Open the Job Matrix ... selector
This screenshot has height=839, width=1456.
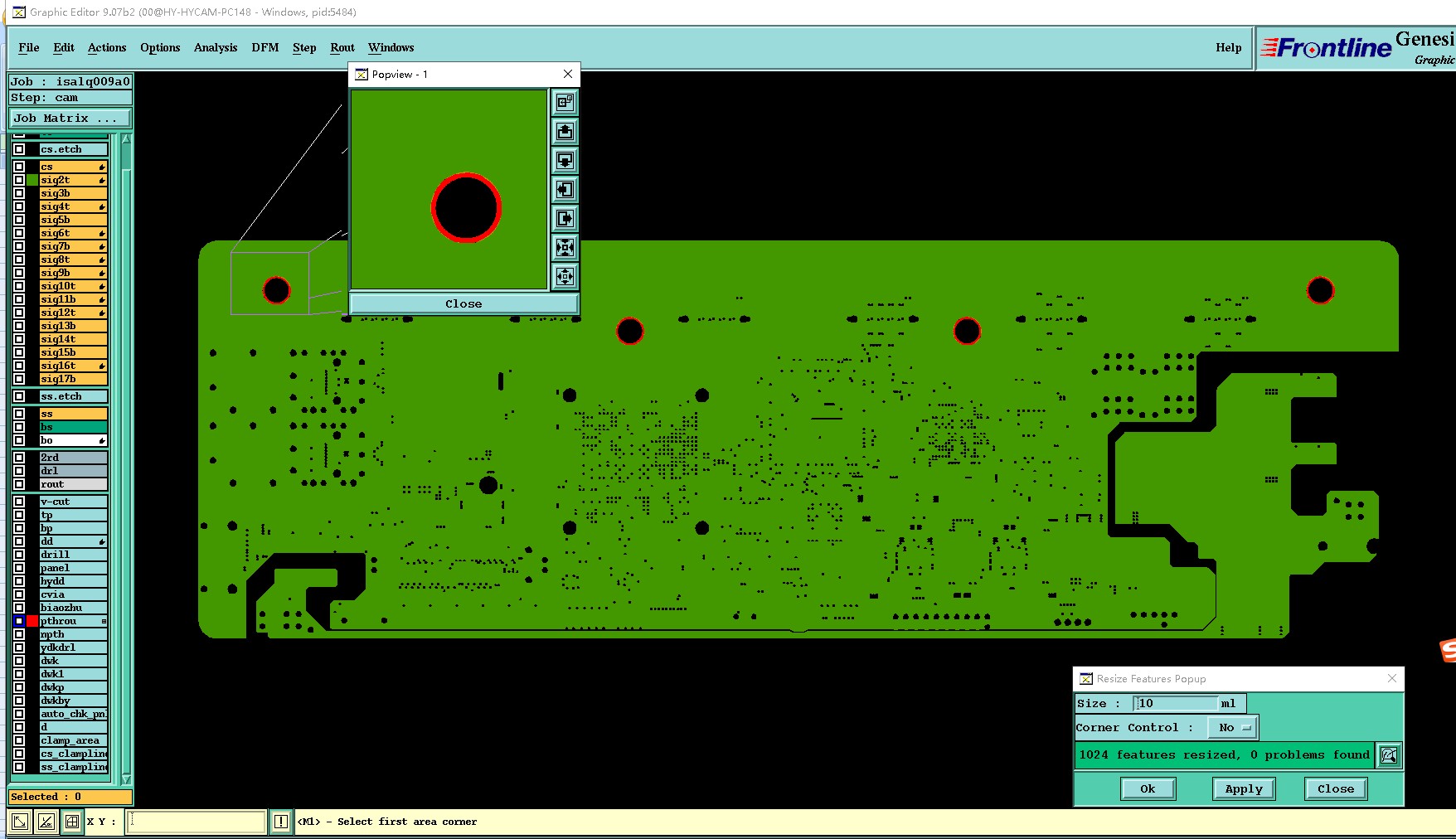(70, 118)
